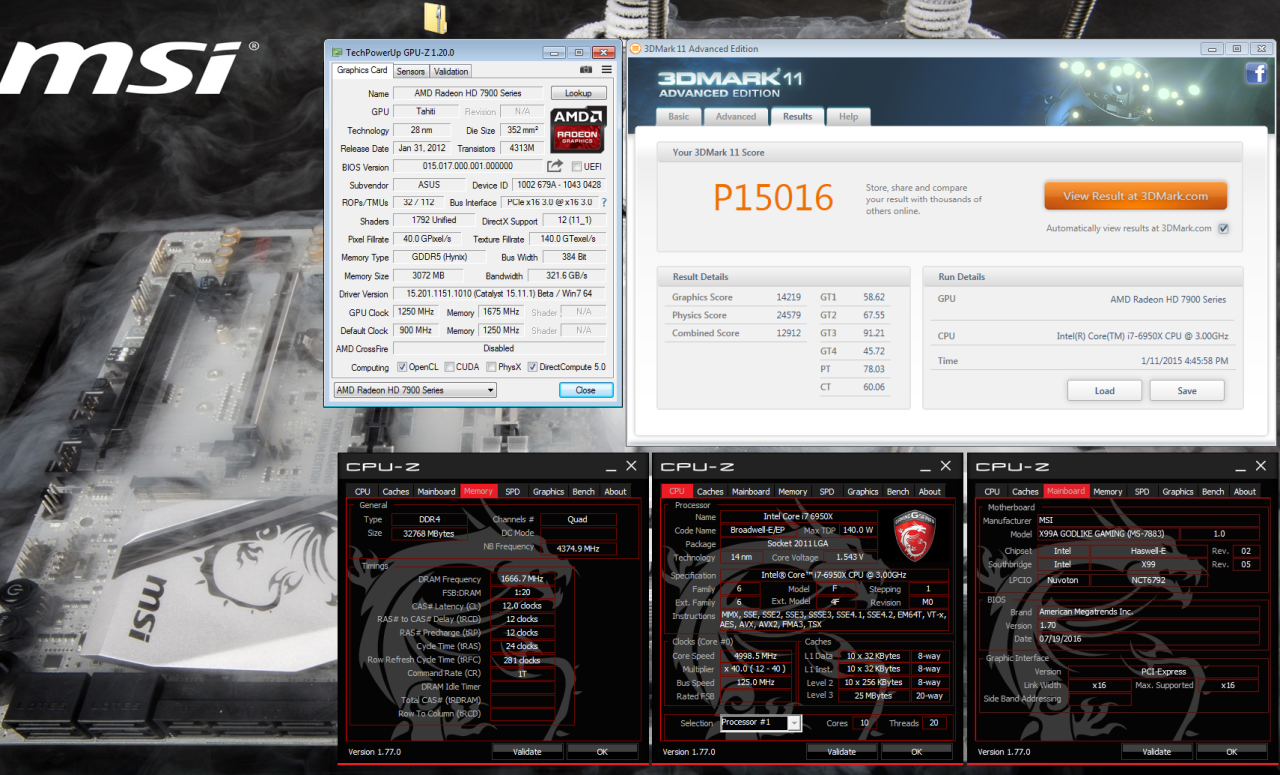The height and width of the screenshot is (775, 1280).
Task: Open the folder icon on the desktop
Action: pos(435,17)
